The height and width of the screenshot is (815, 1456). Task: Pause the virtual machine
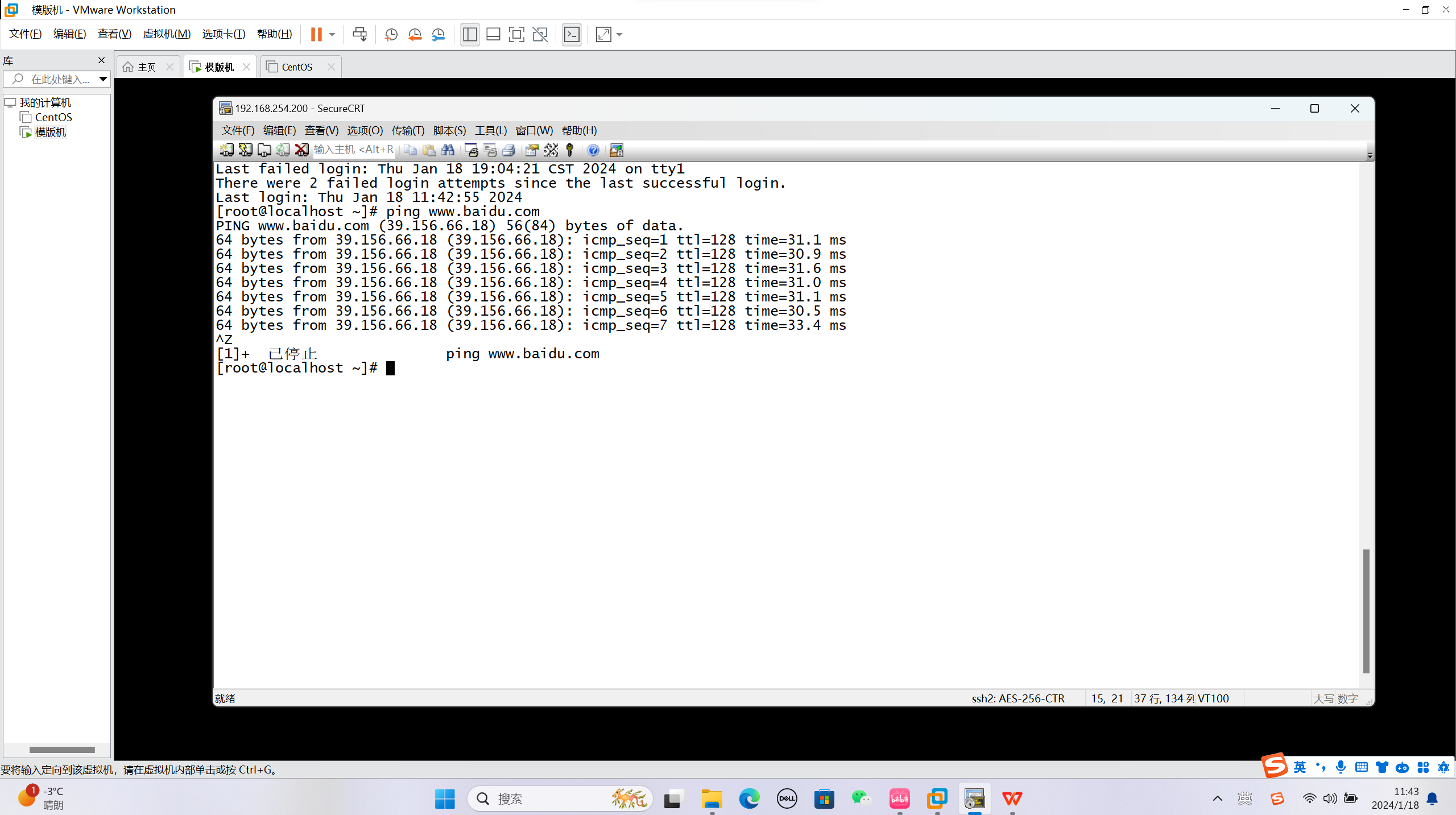[316, 34]
